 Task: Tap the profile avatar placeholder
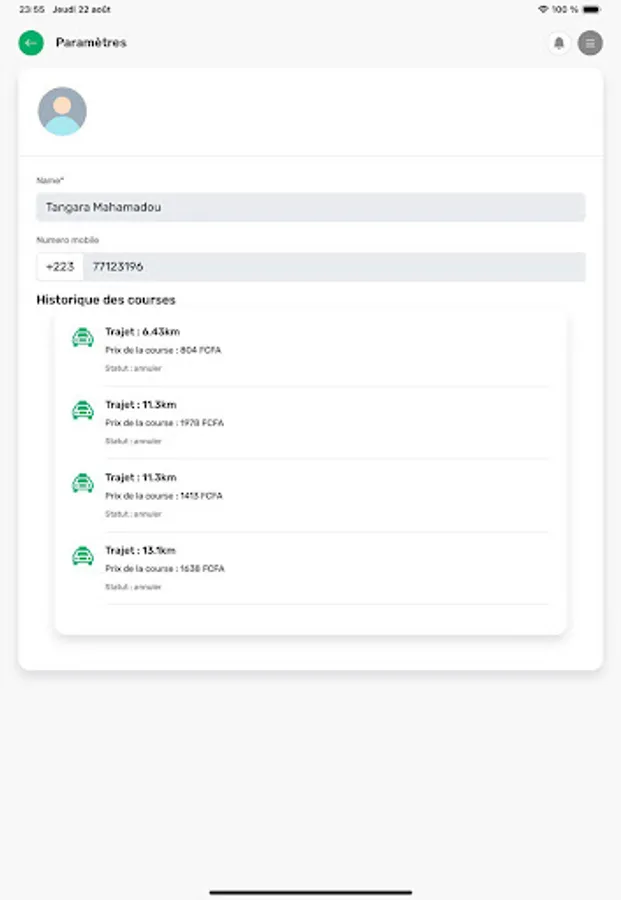62,110
